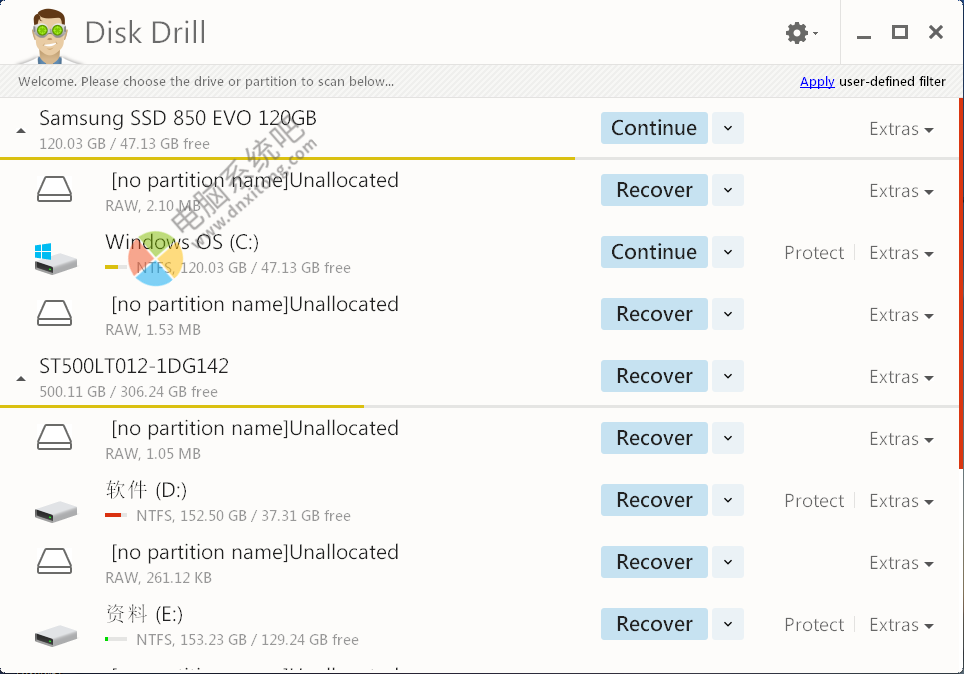Image resolution: width=964 pixels, height=674 pixels.
Task: Select the Samsung SSD 850 EVO 120GB title
Action: pyautogui.click(x=178, y=117)
